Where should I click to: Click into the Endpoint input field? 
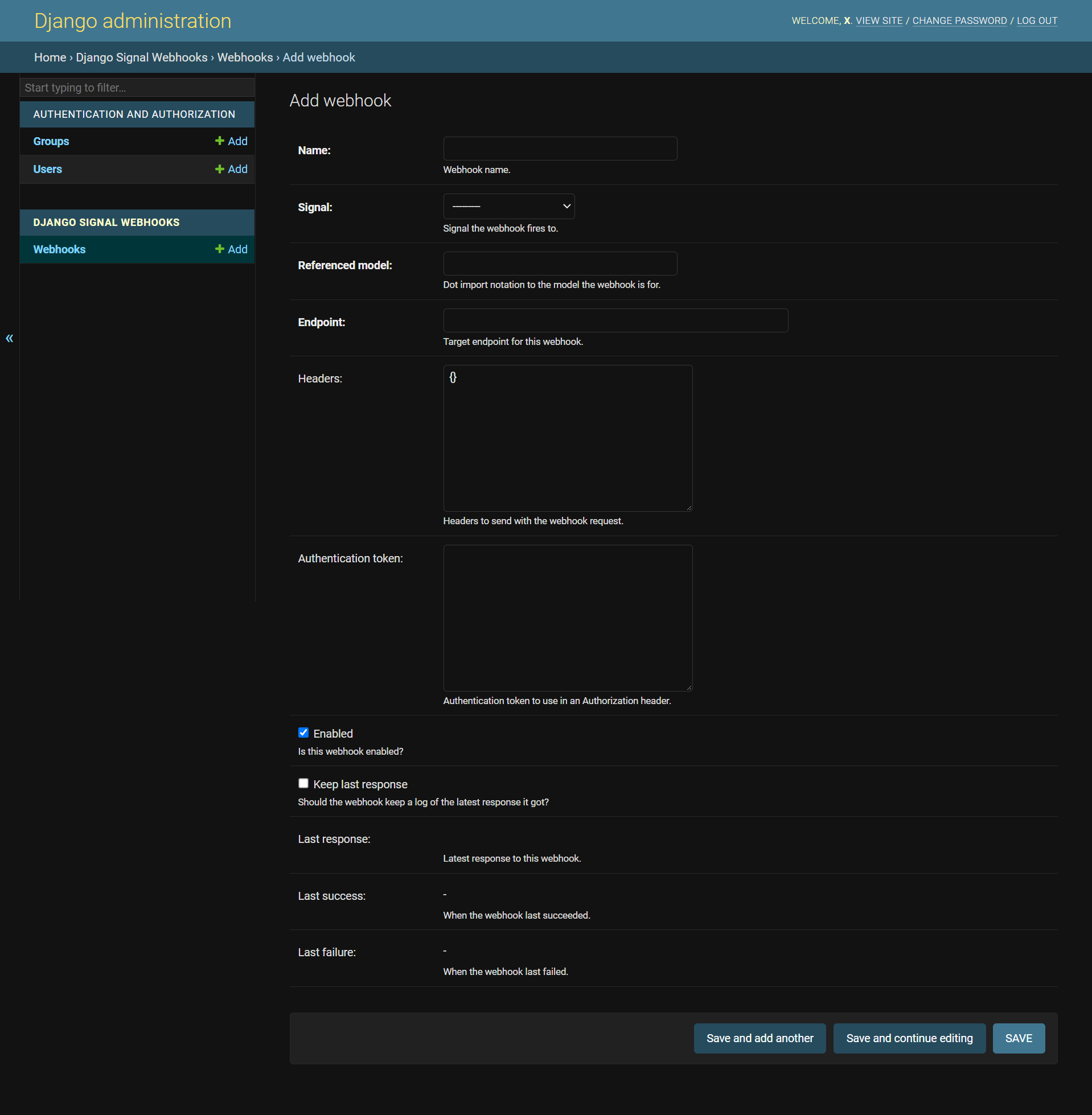pyautogui.click(x=615, y=320)
